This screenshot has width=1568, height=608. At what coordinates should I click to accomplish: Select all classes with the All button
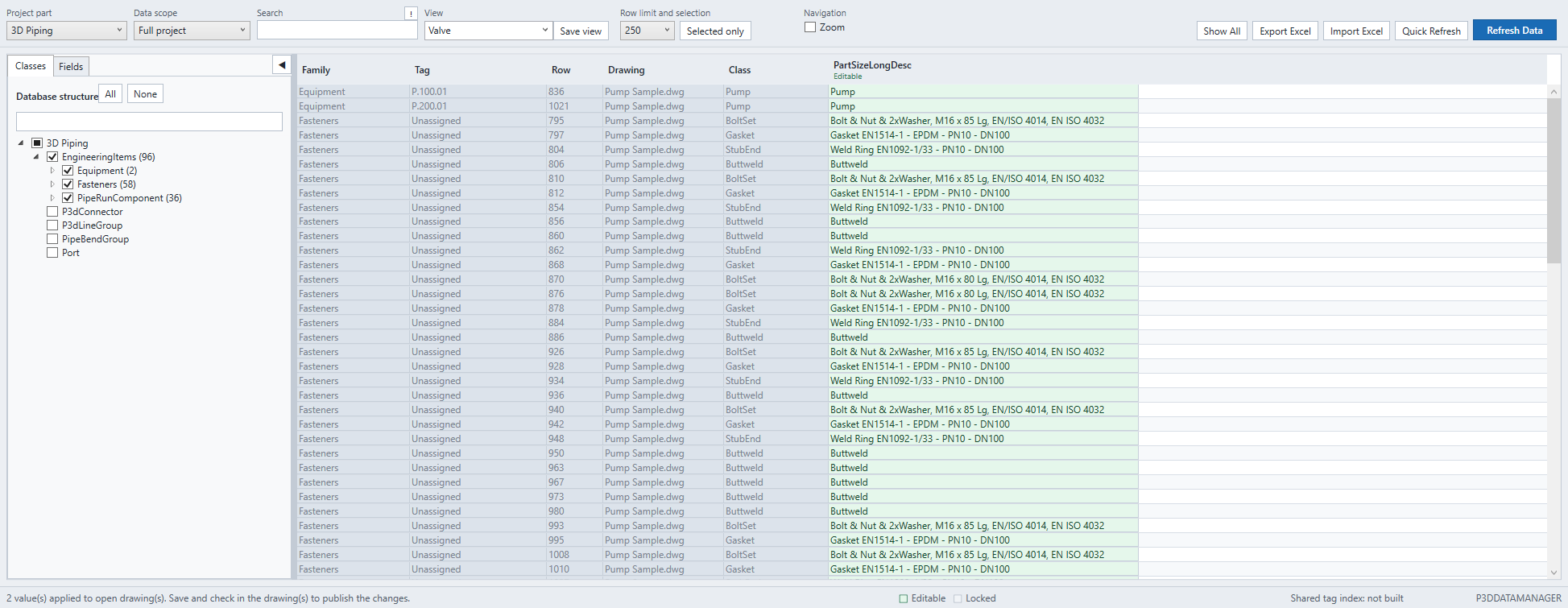click(110, 94)
